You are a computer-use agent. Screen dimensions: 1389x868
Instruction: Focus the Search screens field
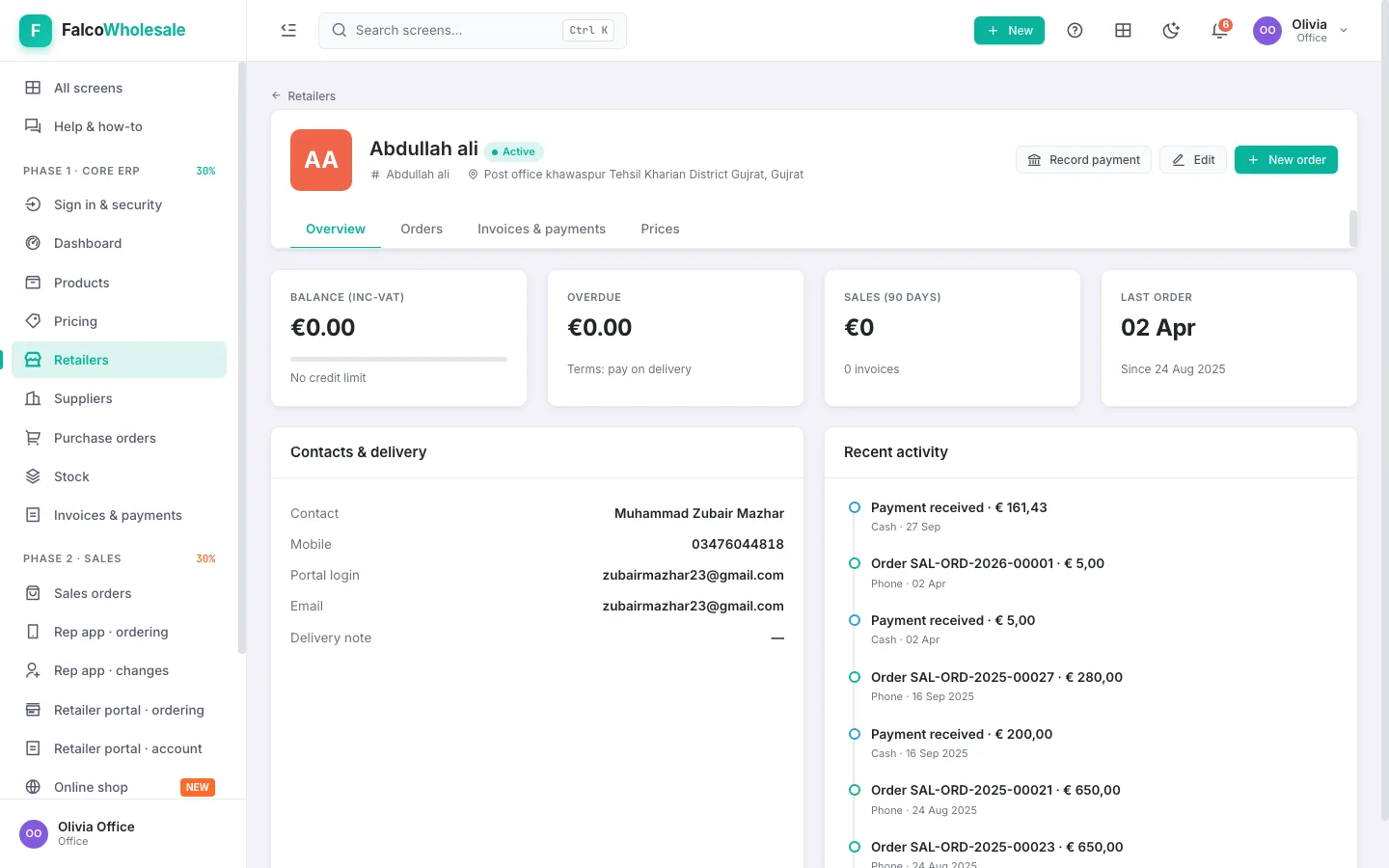[x=473, y=30]
